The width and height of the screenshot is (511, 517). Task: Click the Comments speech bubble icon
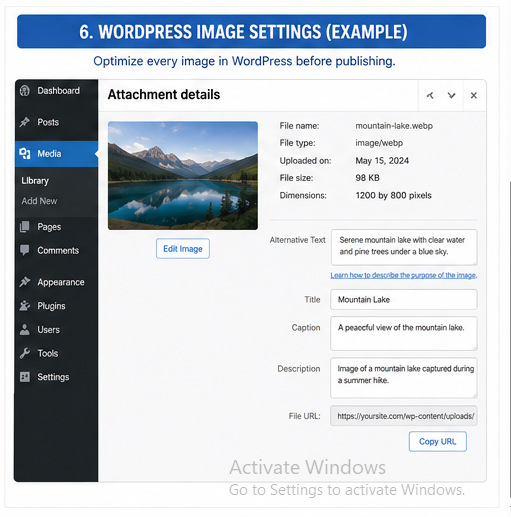point(25,250)
